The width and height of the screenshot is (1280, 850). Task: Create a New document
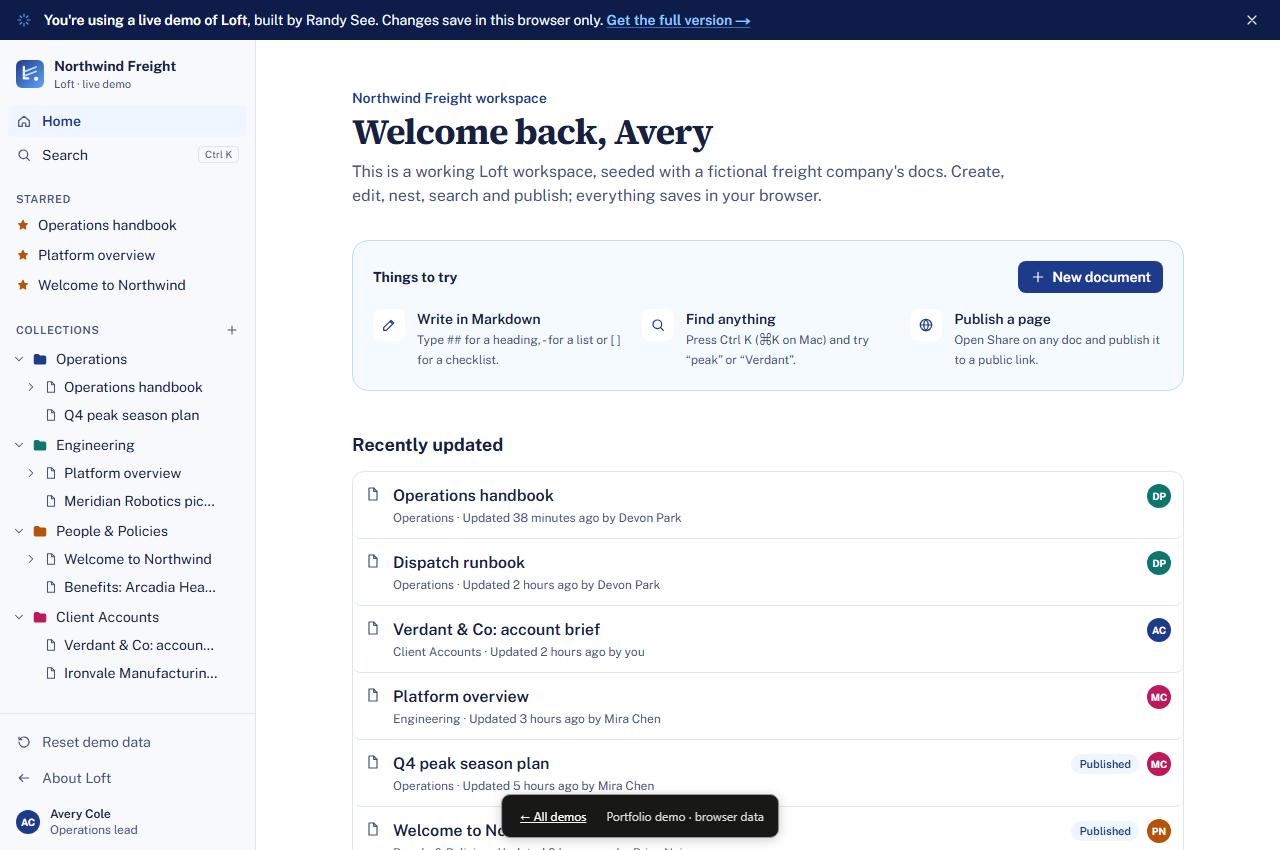click(x=1090, y=277)
